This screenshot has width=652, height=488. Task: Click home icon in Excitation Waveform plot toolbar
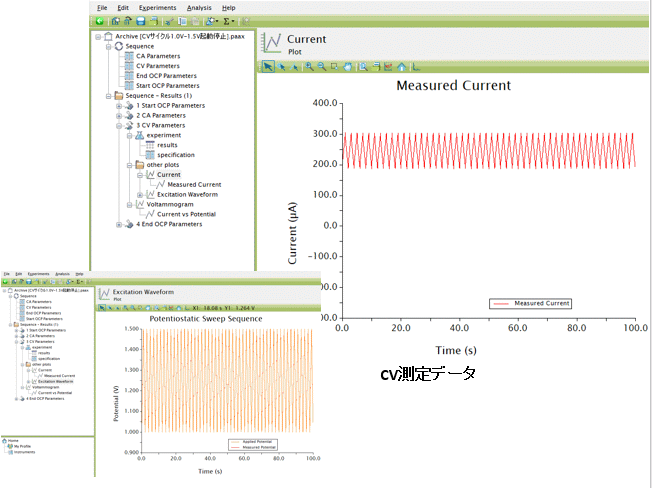tap(179, 308)
